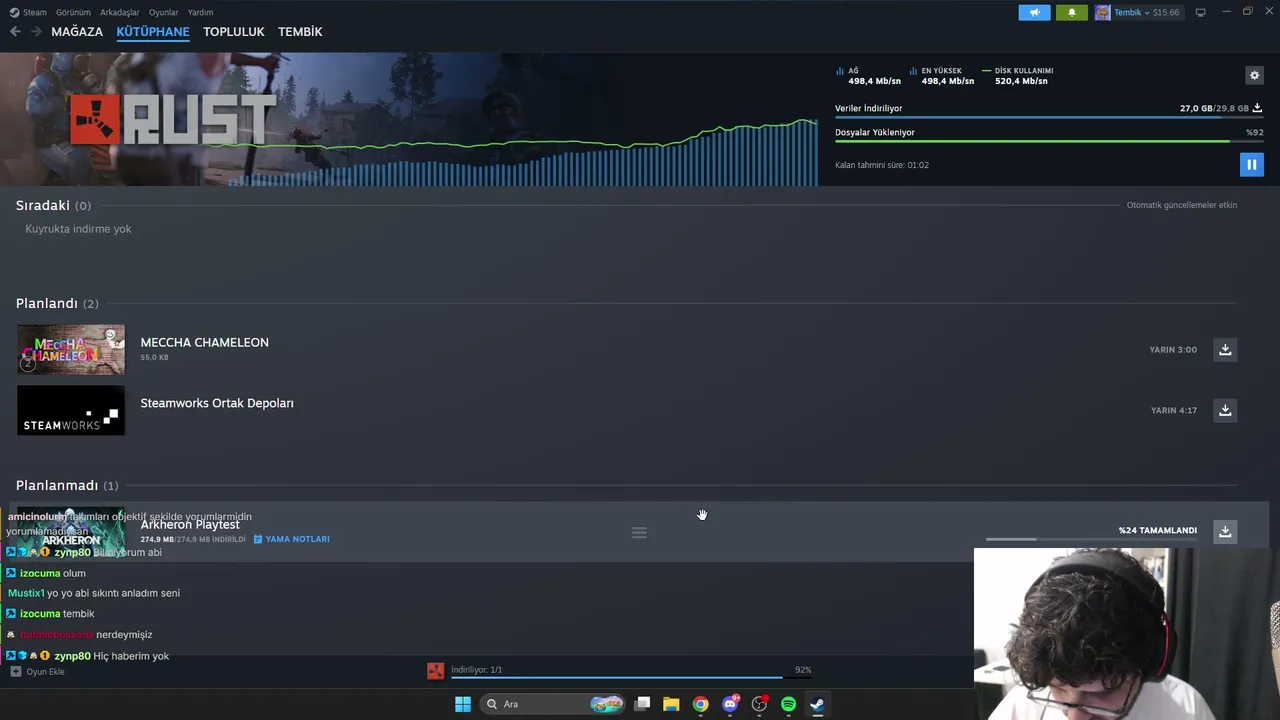Click the Arkheron Playtest reorder handle
Screen dimensions: 1280x720
click(x=639, y=532)
